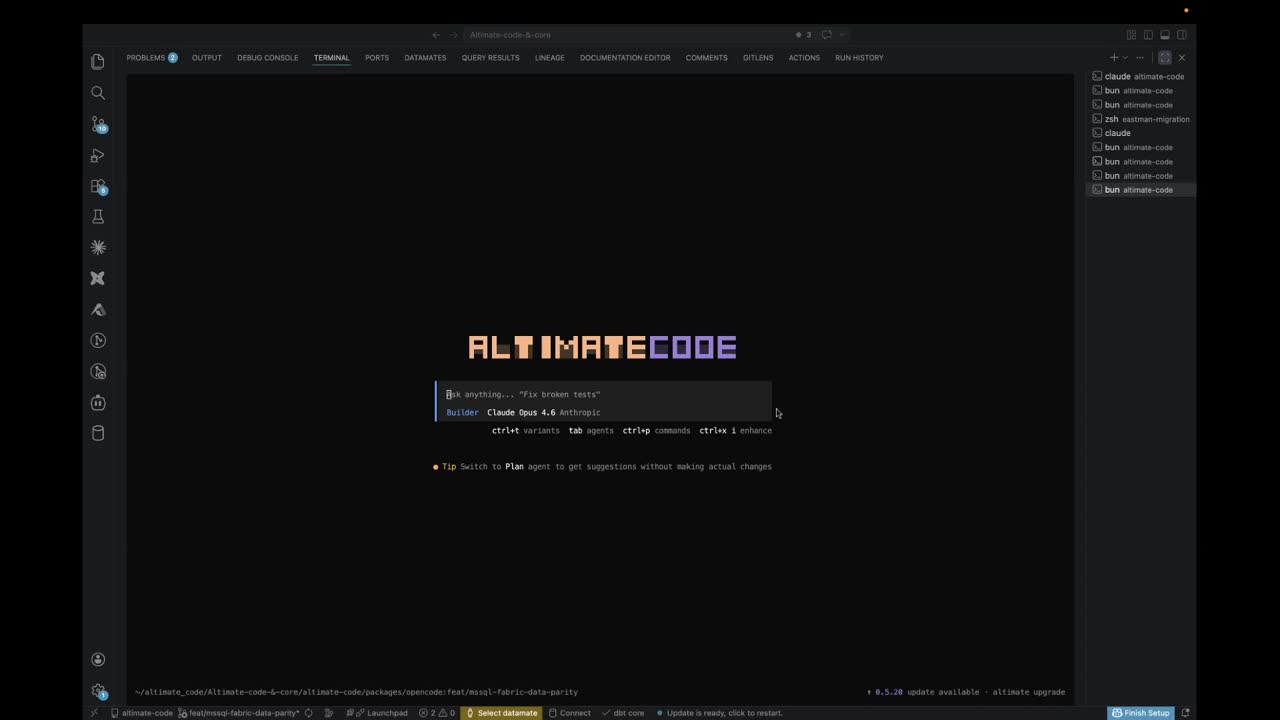The image size is (1280, 720).
Task: Select the highlighted last bun altimate-code terminal
Action: 1141,190
